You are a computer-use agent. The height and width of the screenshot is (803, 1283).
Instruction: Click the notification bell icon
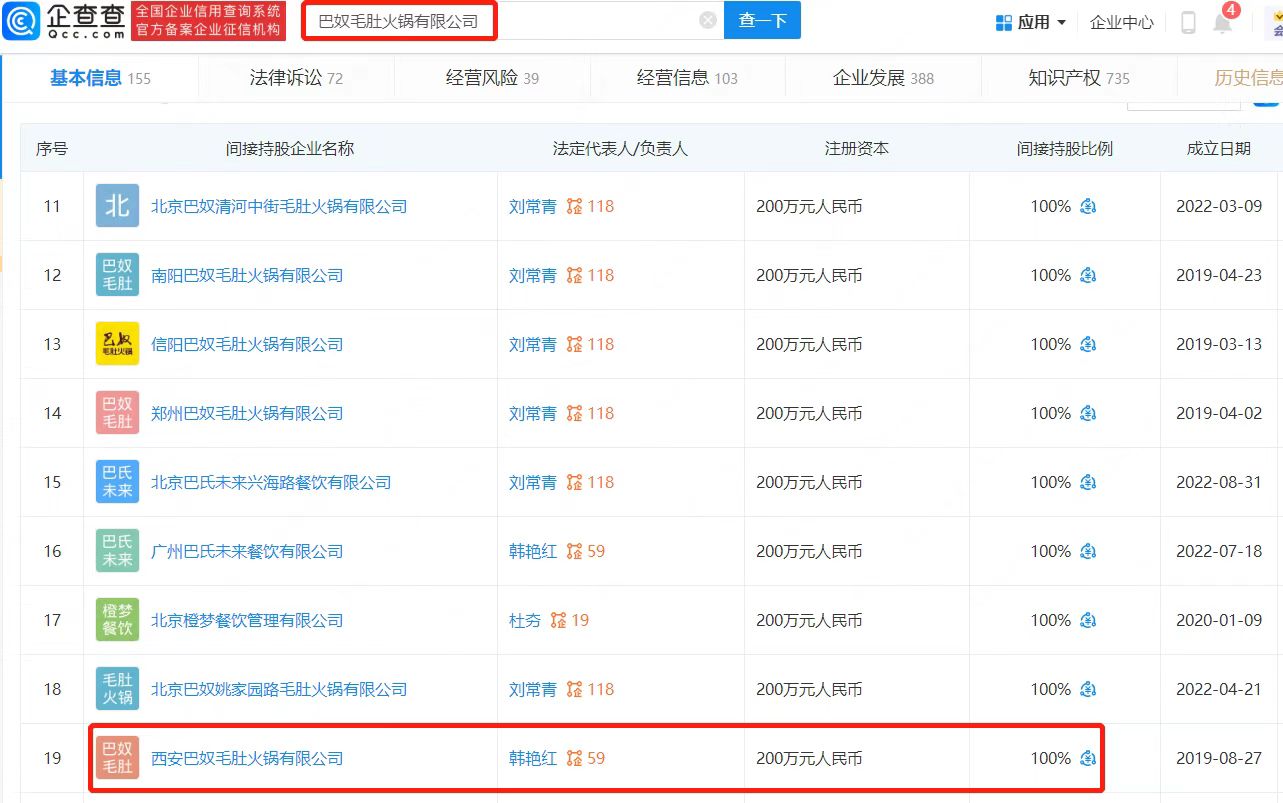click(x=1222, y=23)
